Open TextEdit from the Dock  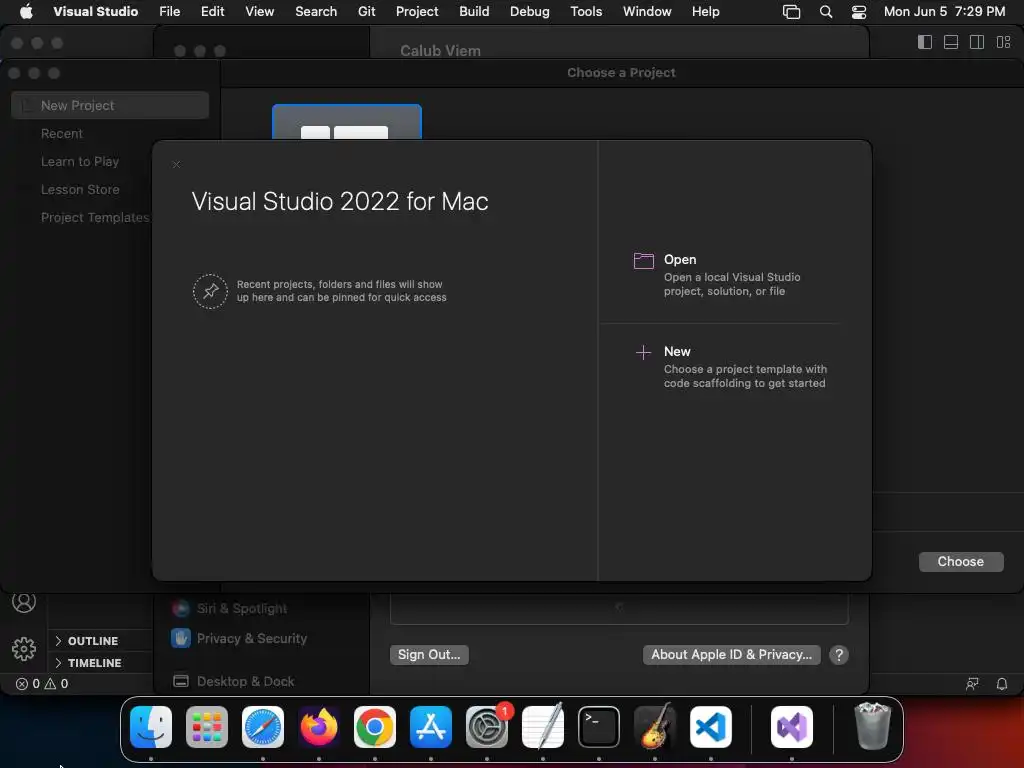tap(543, 727)
